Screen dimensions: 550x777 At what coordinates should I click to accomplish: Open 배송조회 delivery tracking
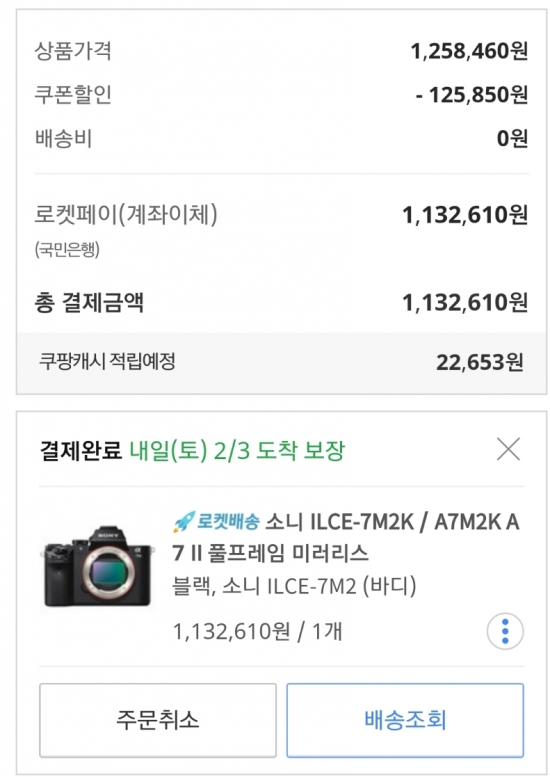(x=405, y=720)
